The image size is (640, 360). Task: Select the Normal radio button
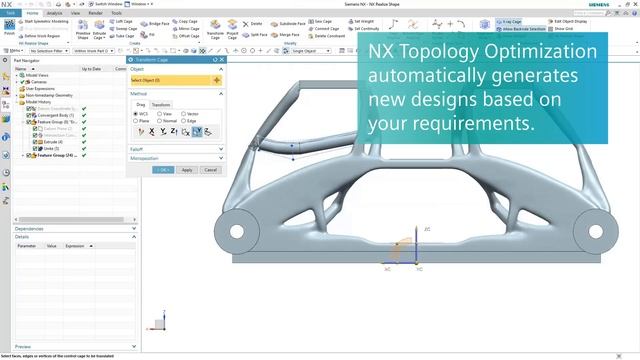click(x=159, y=121)
